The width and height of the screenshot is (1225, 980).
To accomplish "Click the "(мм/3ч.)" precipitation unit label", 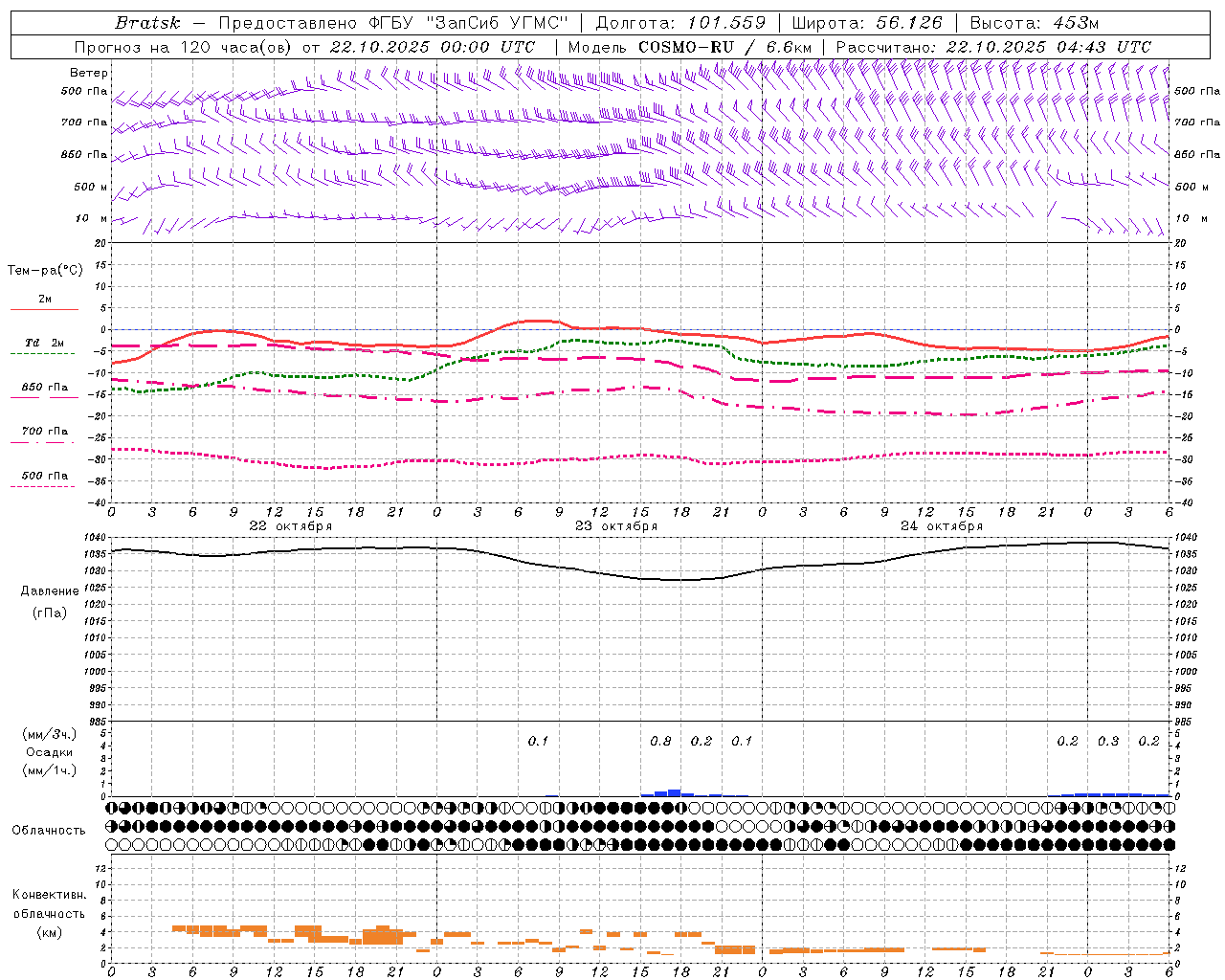I will coord(49,734).
